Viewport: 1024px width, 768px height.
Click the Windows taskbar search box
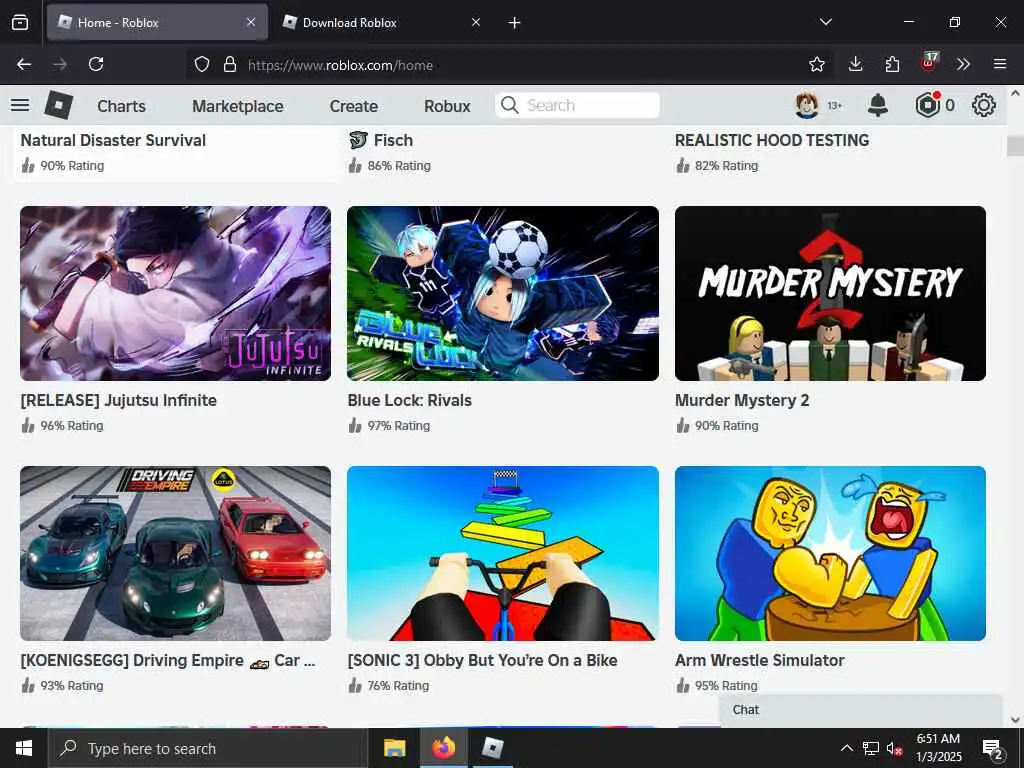(x=207, y=748)
